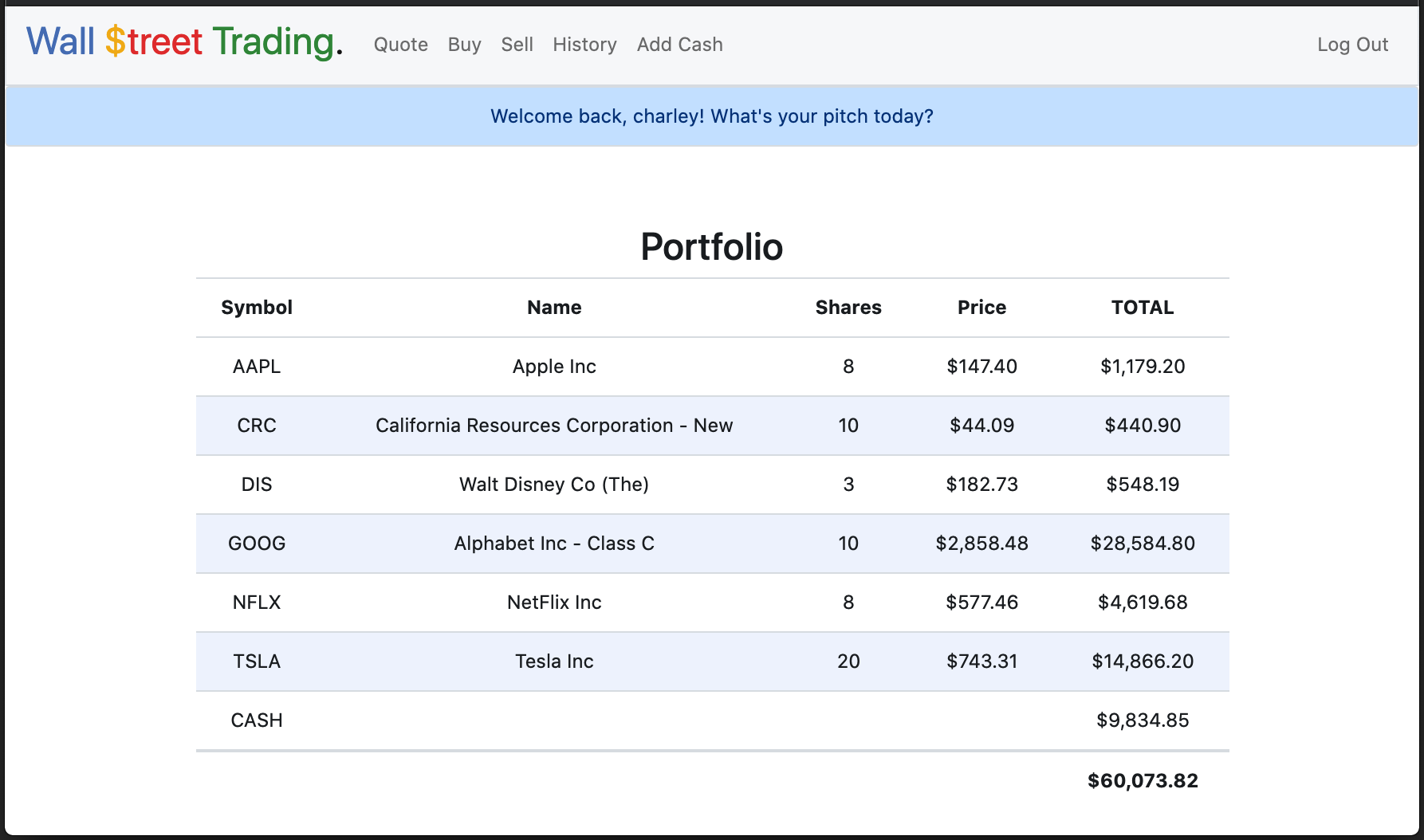Viewport: 1424px width, 840px height.
Task: Select the NFLX symbol cell
Action: click(x=257, y=603)
